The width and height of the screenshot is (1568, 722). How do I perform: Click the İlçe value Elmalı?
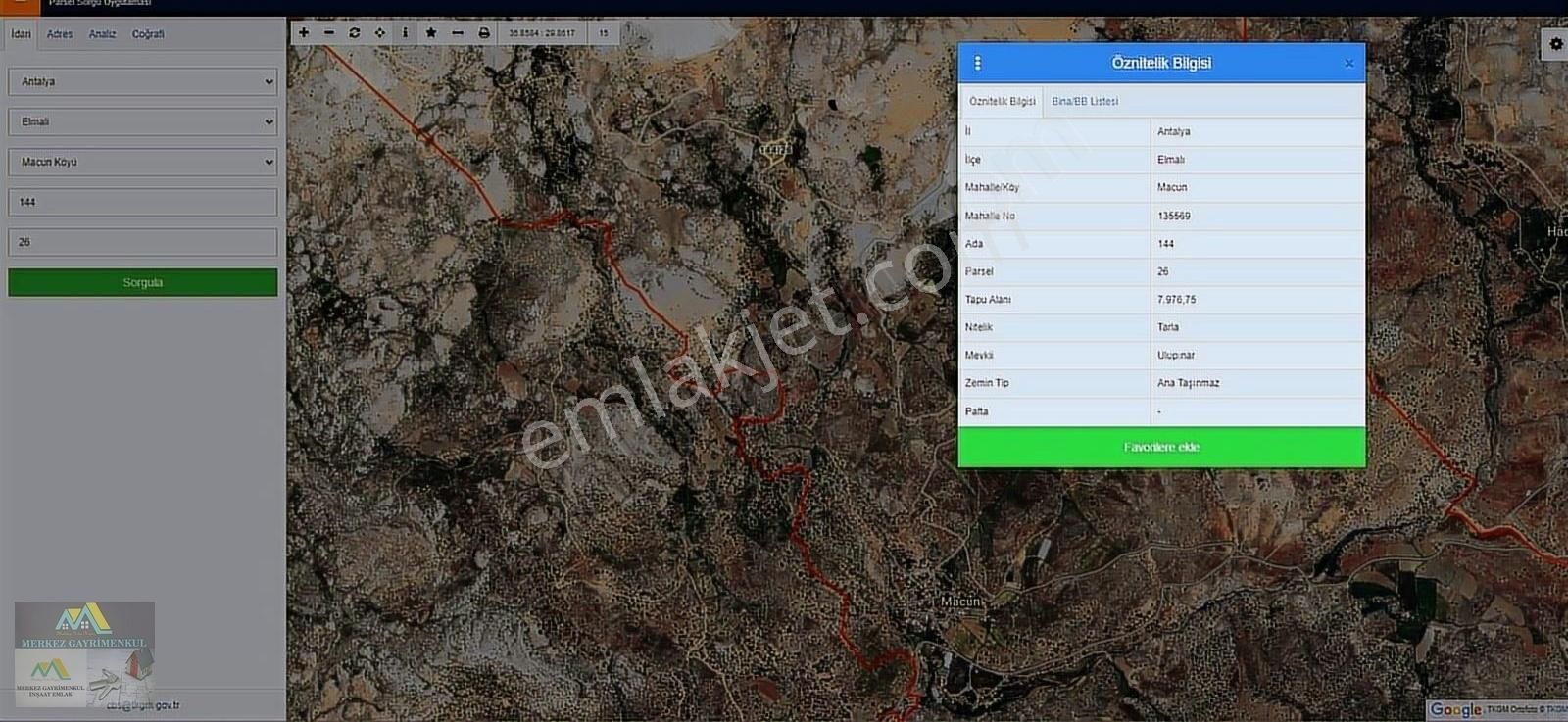[x=1171, y=160]
